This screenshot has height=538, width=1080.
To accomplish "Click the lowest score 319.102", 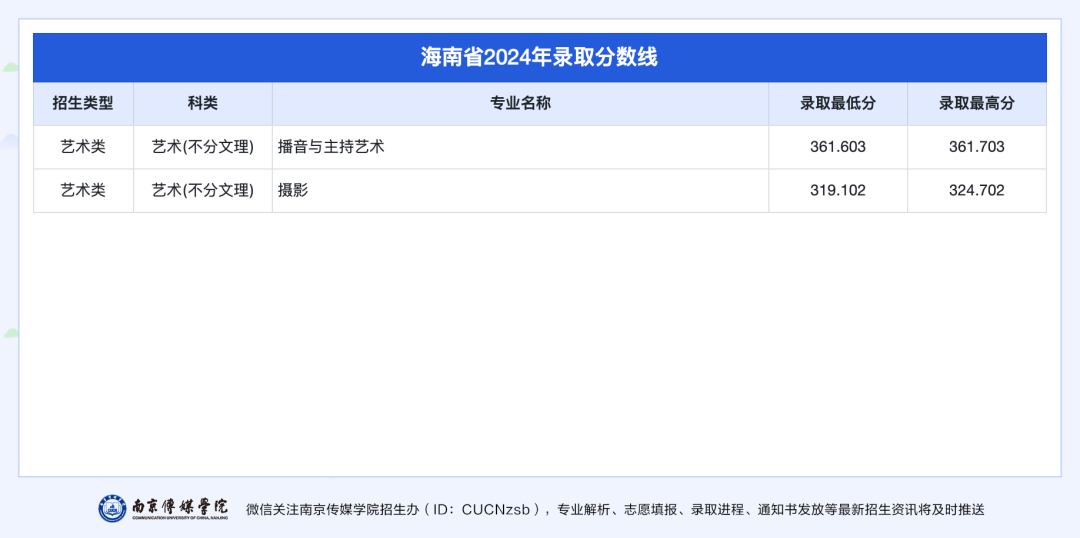I will pos(838,190).
